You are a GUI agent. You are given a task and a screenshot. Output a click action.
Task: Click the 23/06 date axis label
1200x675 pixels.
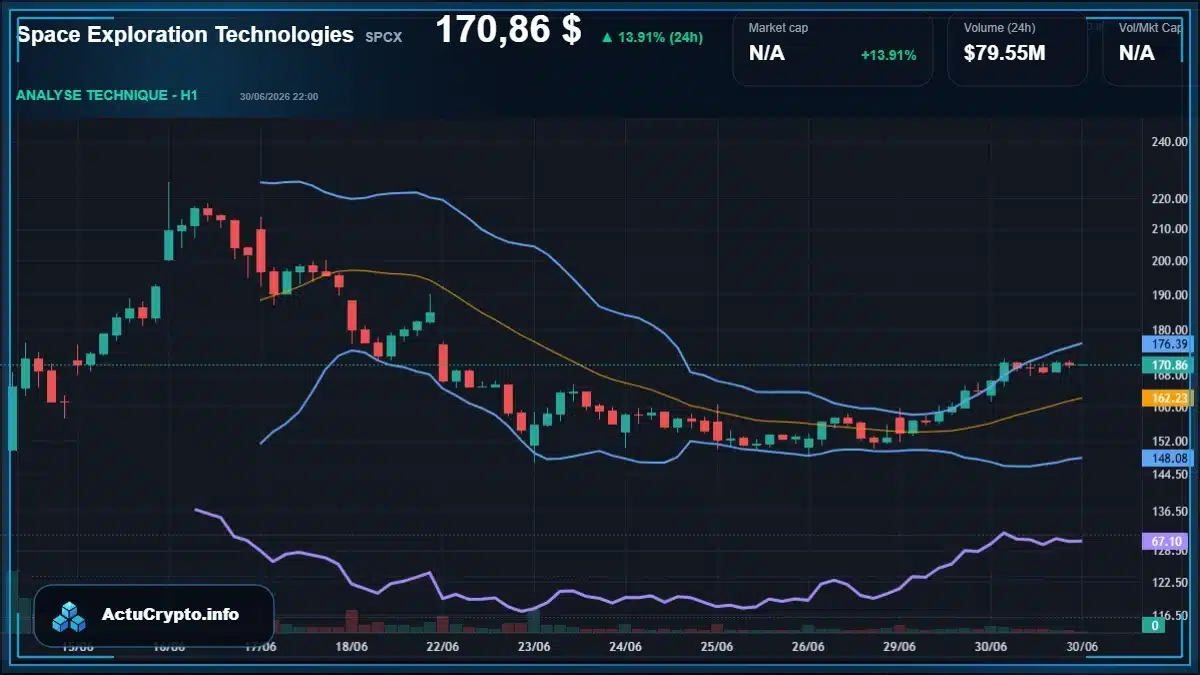pos(534,647)
